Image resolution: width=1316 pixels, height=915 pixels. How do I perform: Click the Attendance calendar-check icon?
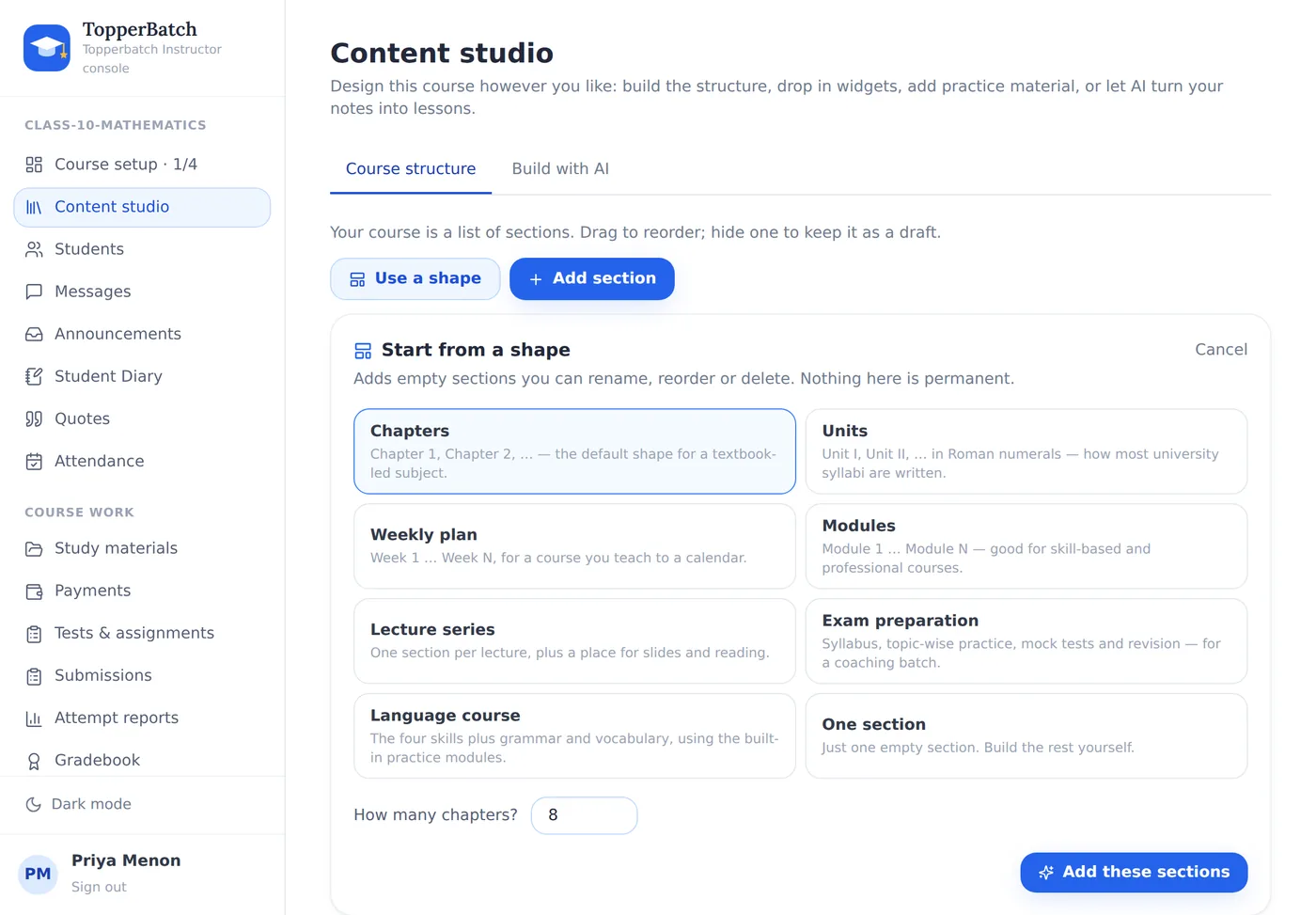(x=34, y=461)
